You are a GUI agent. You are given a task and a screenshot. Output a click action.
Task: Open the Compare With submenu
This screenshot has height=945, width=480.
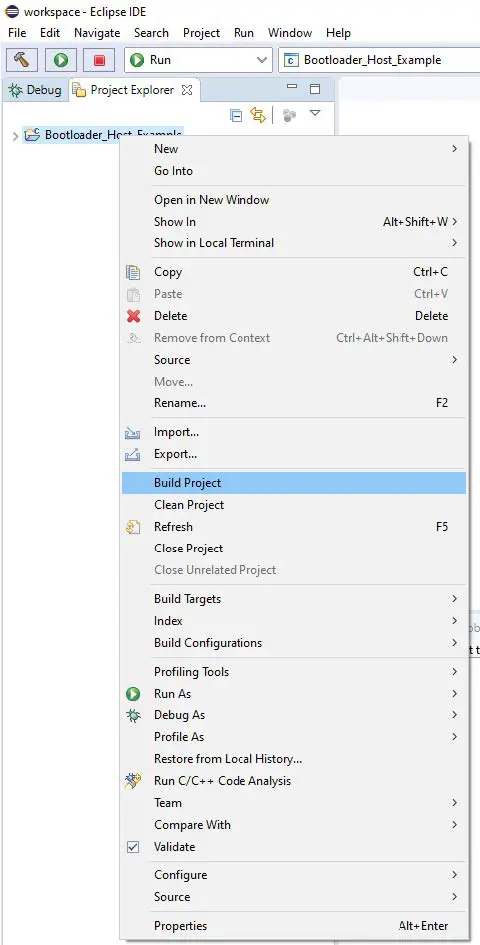click(294, 825)
